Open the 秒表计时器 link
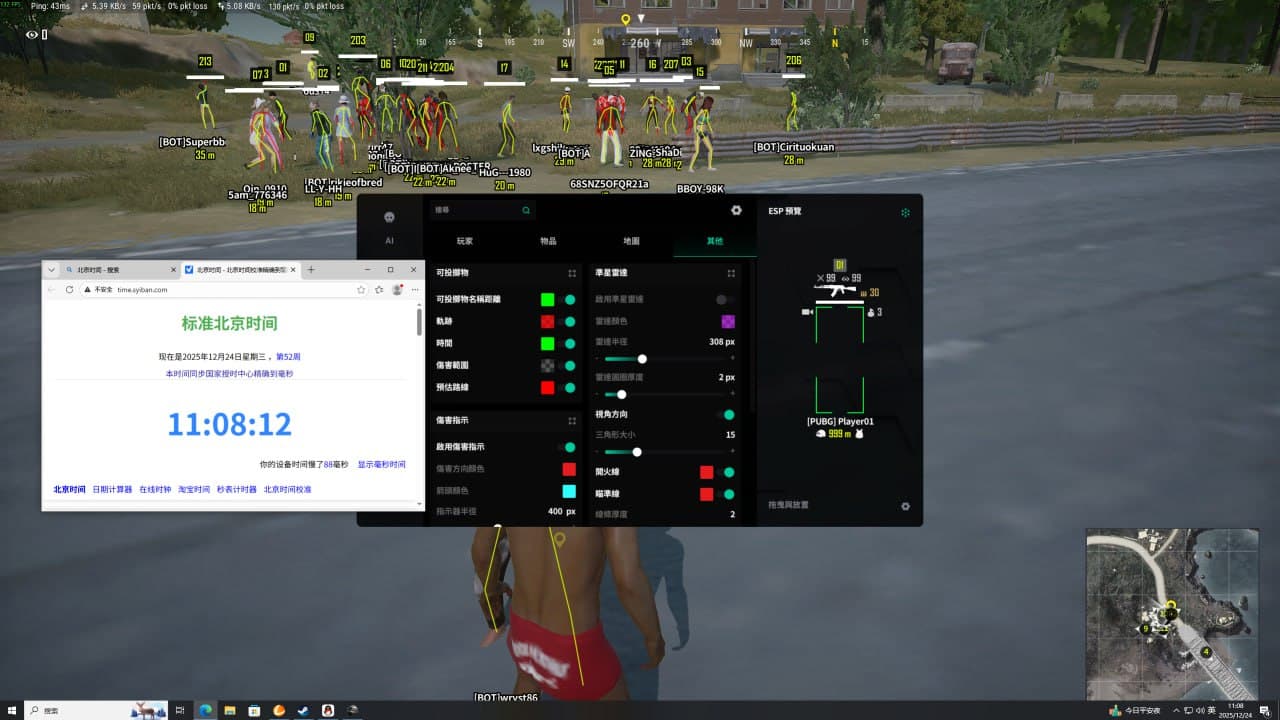Image resolution: width=1280 pixels, height=720 pixels. click(x=237, y=490)
